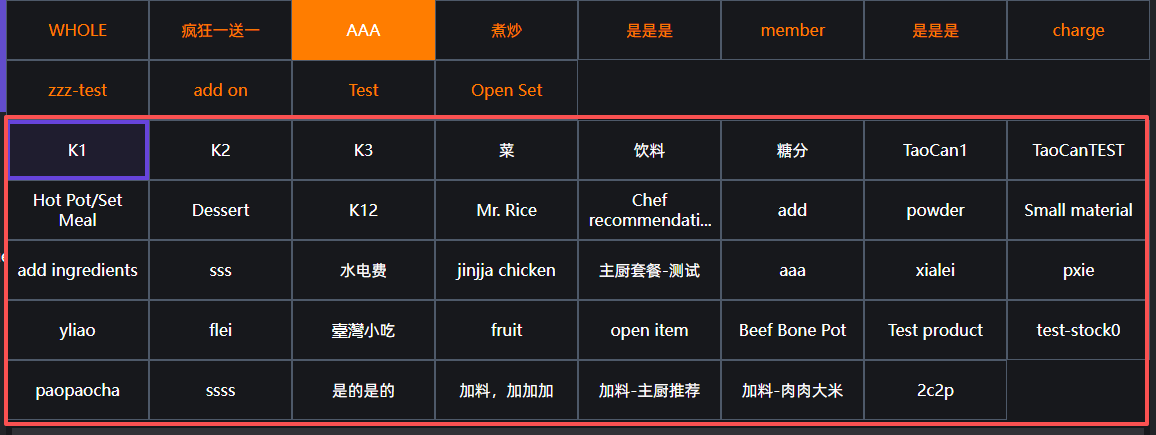Open the zzz-test tab
Screen dimensions: 1156x435
78,90
